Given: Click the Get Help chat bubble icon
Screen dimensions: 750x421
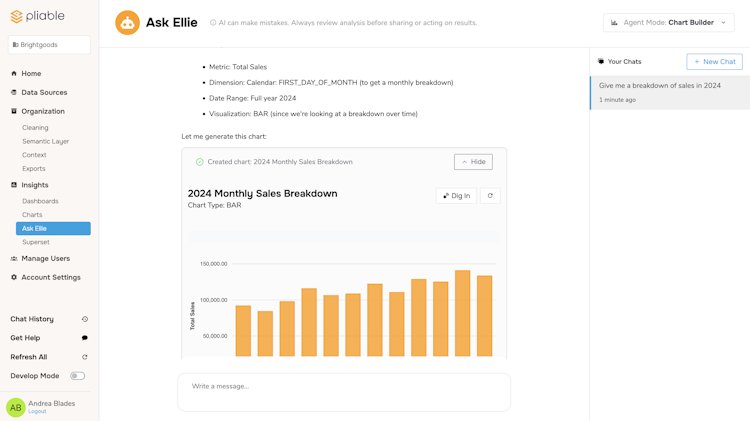Looking at the screenshot, I should [x=85, y=338].
